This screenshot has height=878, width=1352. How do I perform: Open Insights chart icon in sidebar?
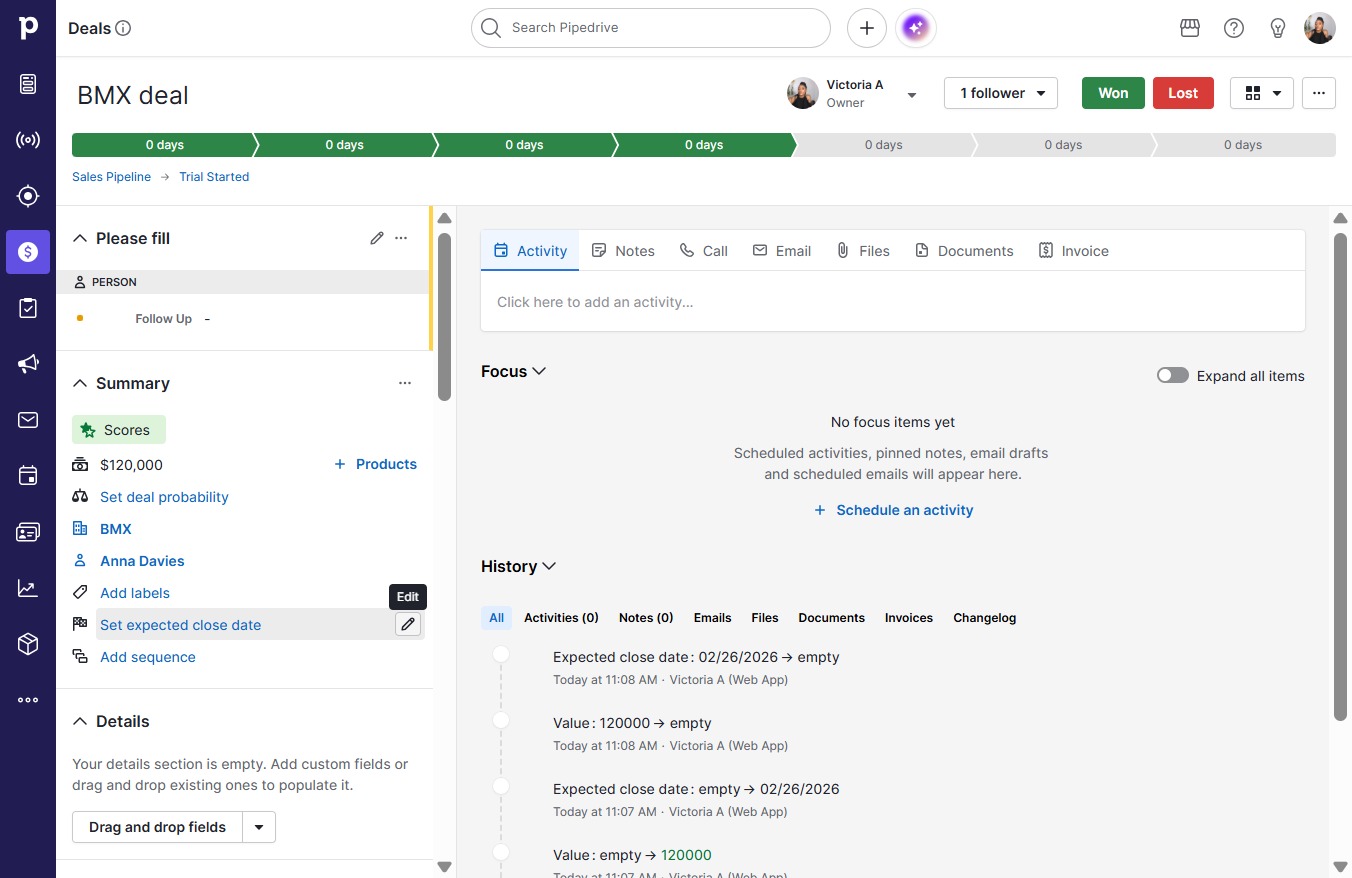(x=28, y=588)
